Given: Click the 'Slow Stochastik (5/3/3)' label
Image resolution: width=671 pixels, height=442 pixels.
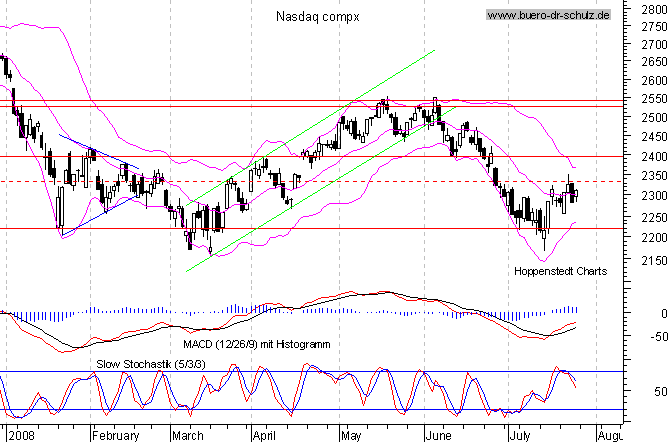Looking at the screenshot, I should pos(151,364).
